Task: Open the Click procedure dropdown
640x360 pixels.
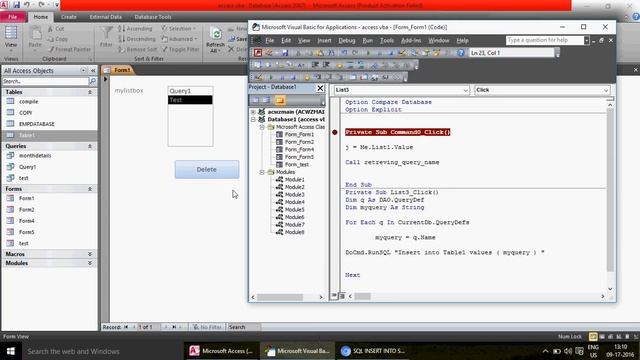Action: 606,90
